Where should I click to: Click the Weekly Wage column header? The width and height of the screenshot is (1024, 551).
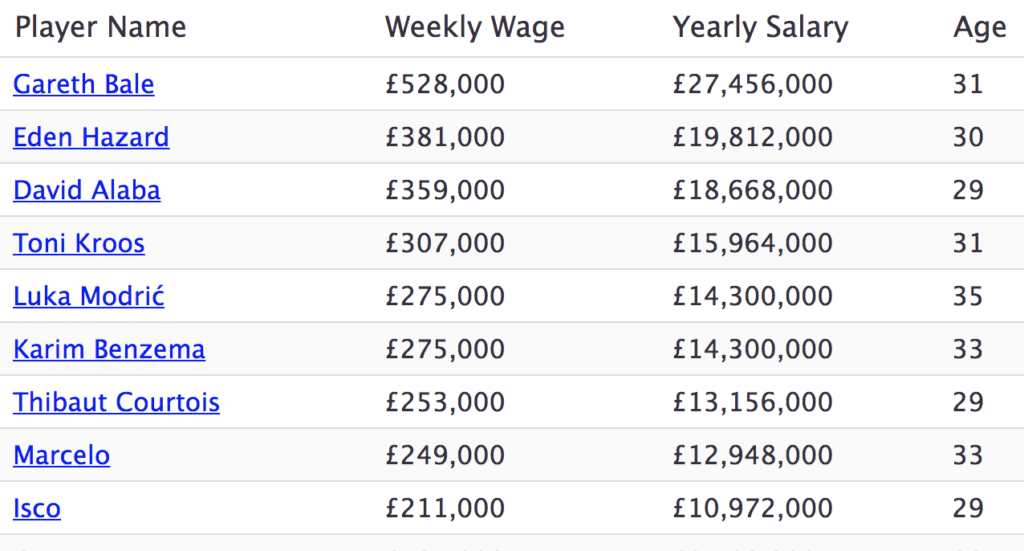[x=475, y=27]
